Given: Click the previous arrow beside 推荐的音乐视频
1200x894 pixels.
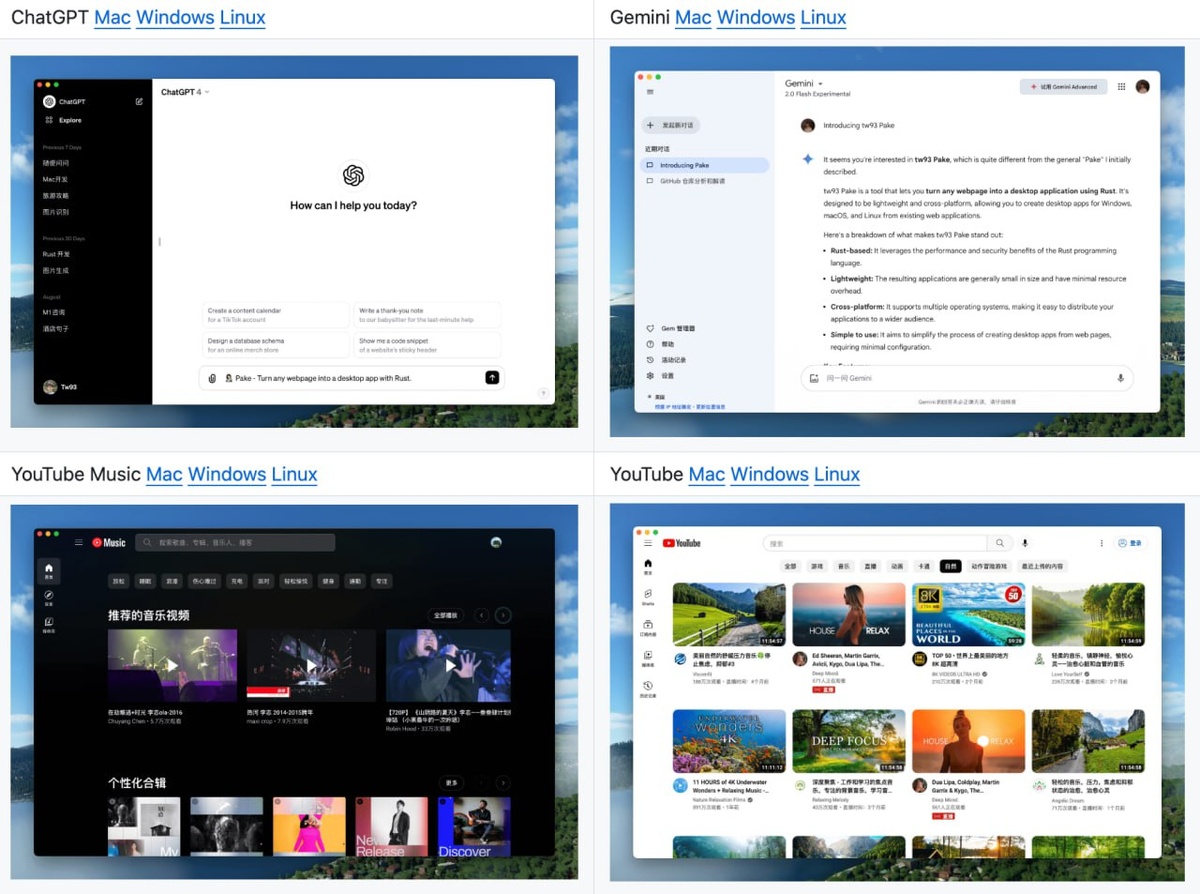Looking at the screenshot, I should [x=481, y=616].
